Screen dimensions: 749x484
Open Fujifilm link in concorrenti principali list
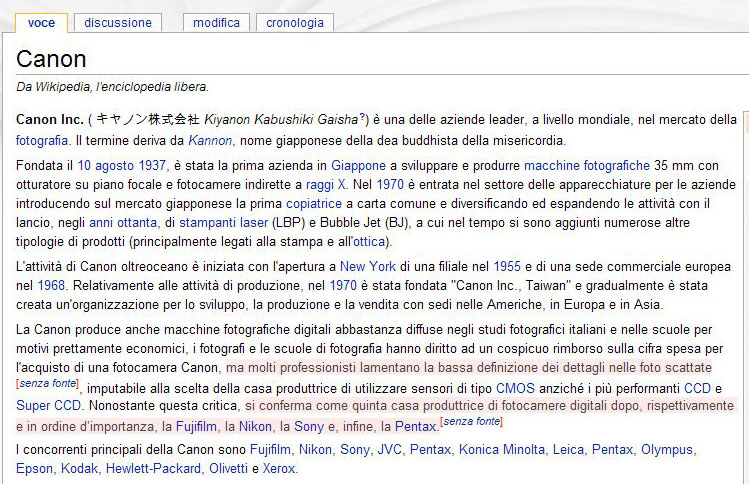[x=270, y=450]
